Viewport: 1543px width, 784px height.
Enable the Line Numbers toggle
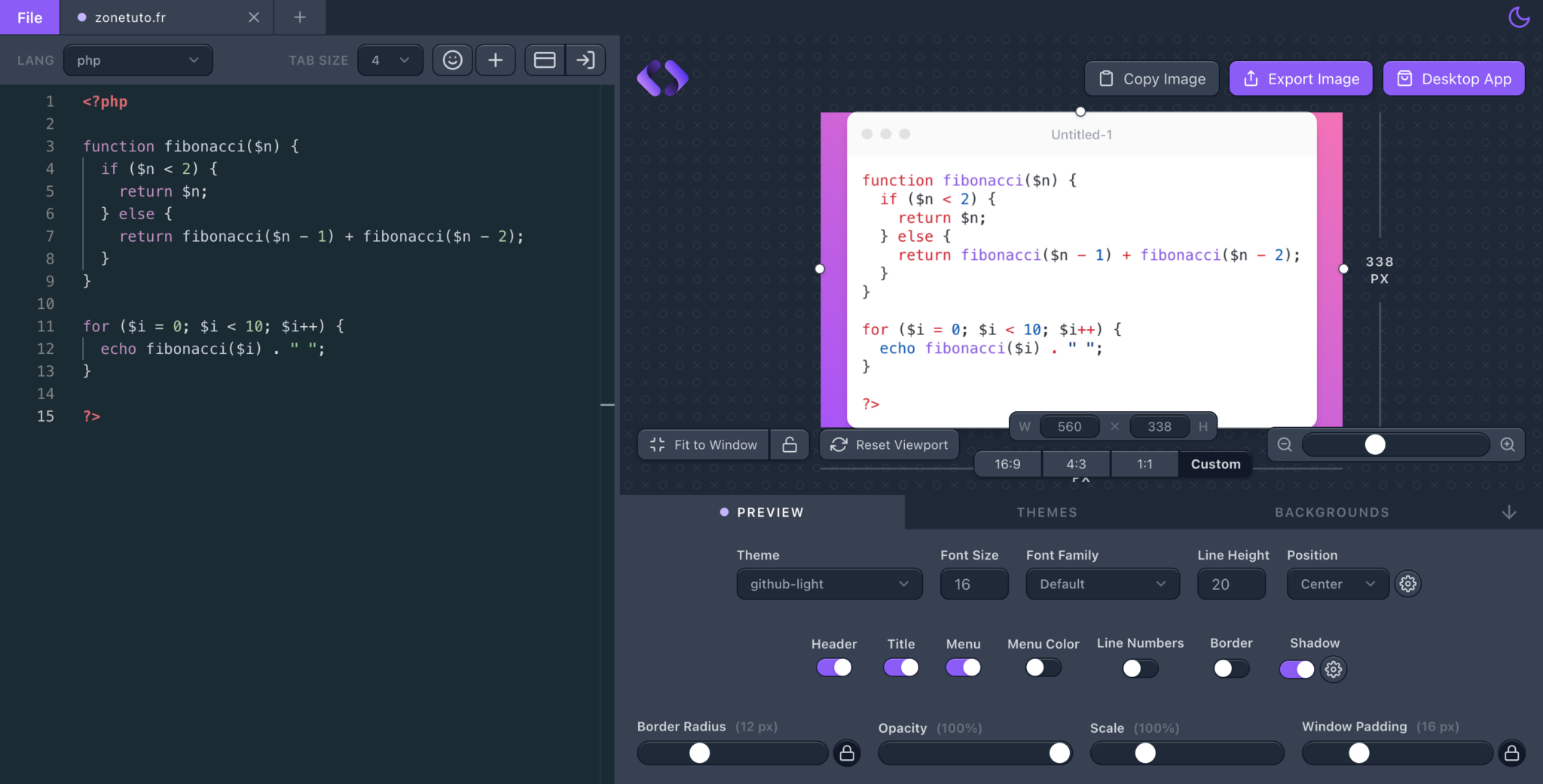click(x=1138, y=668)
